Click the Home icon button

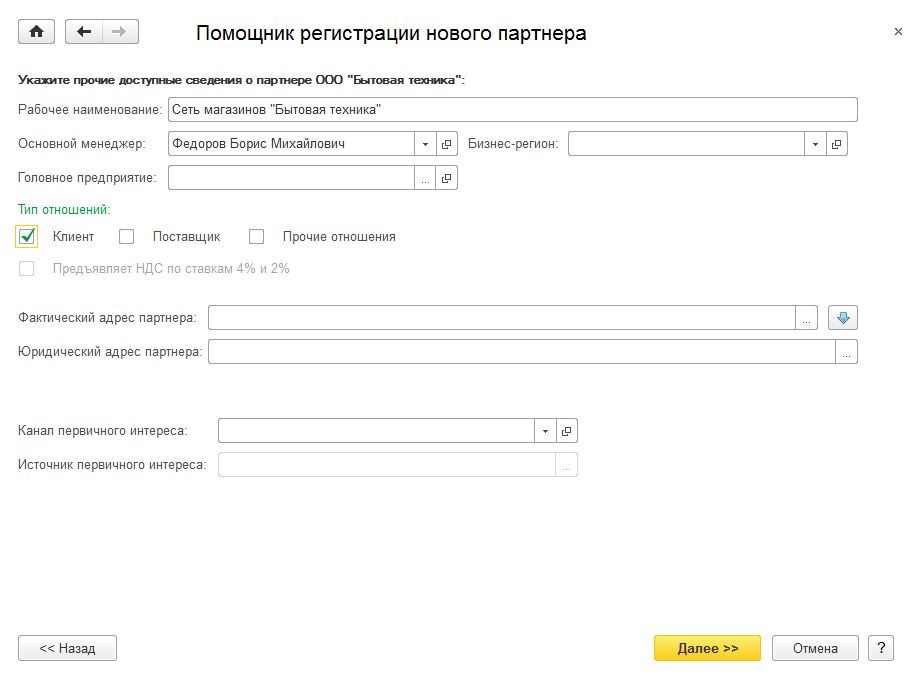36,32
